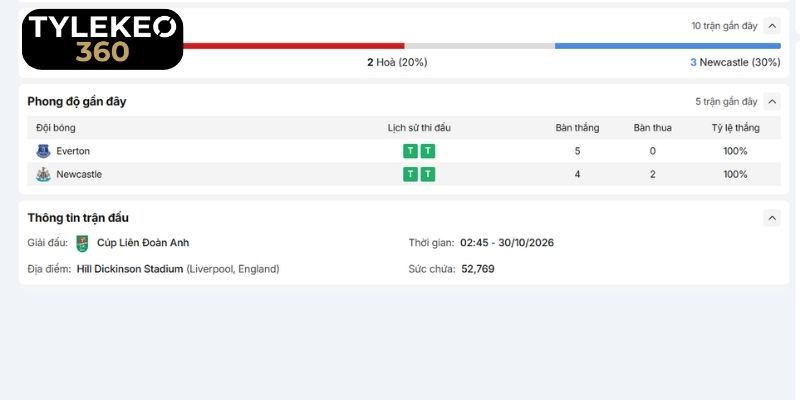Click Everton's first green T result badge
Screen dimensions: 800x400
[410, 151]
